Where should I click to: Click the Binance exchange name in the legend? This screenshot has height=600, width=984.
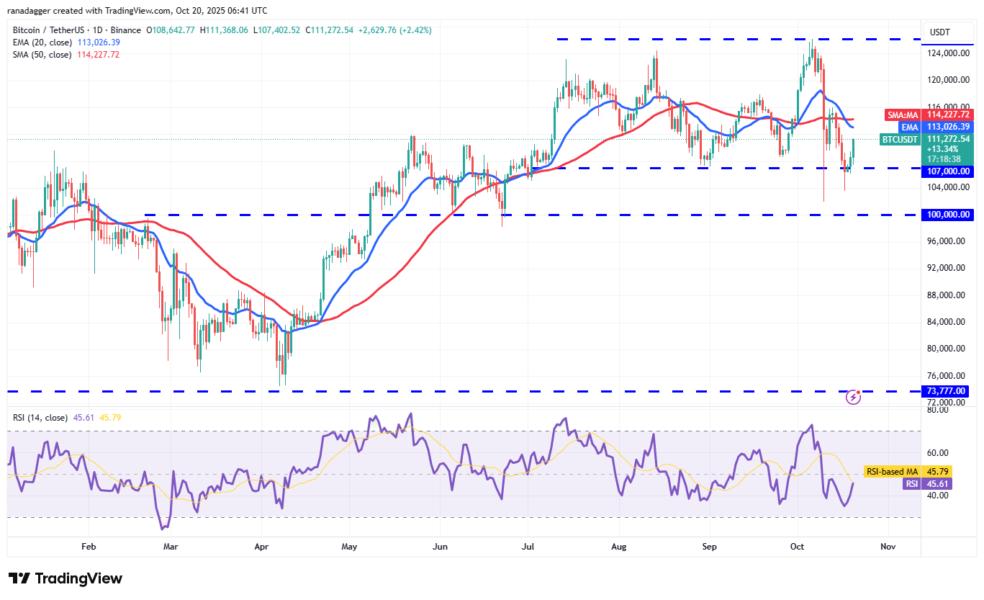click(125, 31)
